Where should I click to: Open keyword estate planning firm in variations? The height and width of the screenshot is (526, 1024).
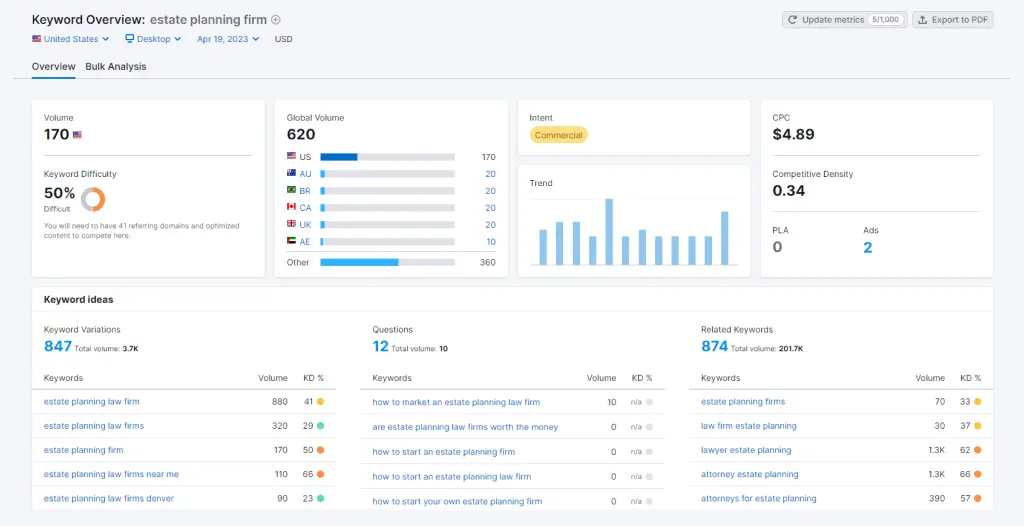click(84, 450)
